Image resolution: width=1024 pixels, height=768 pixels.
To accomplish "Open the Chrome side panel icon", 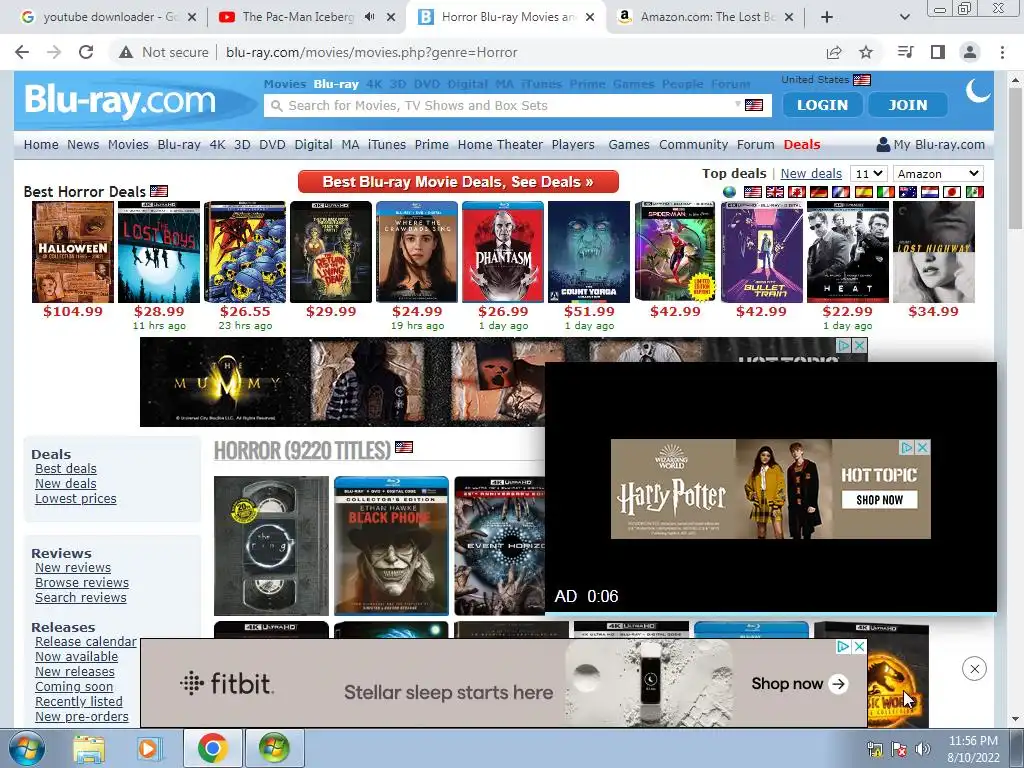I will 938,52.
